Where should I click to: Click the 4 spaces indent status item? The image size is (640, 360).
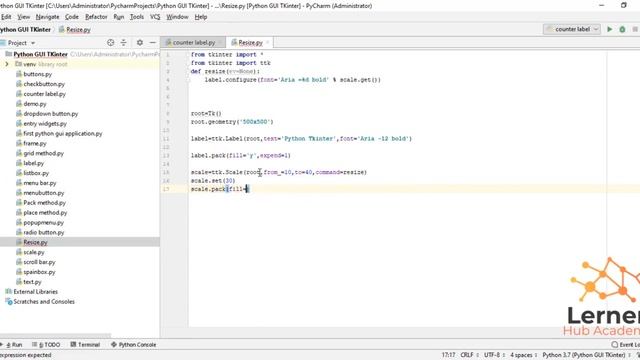pyautogui.click(x=523, y=355)
